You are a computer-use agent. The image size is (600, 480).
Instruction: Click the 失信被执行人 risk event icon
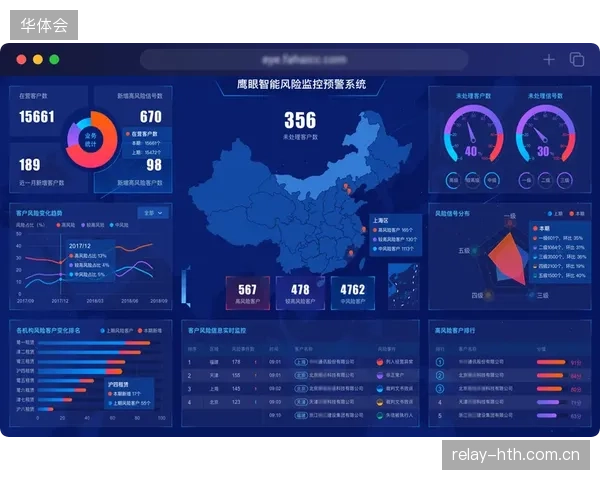(380, 415)
